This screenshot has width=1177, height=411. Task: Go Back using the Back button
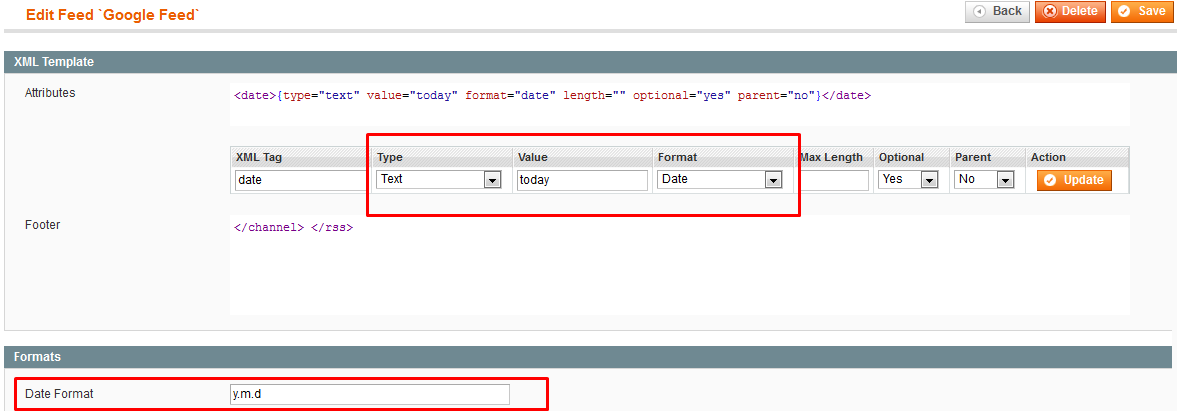point(997,11)
